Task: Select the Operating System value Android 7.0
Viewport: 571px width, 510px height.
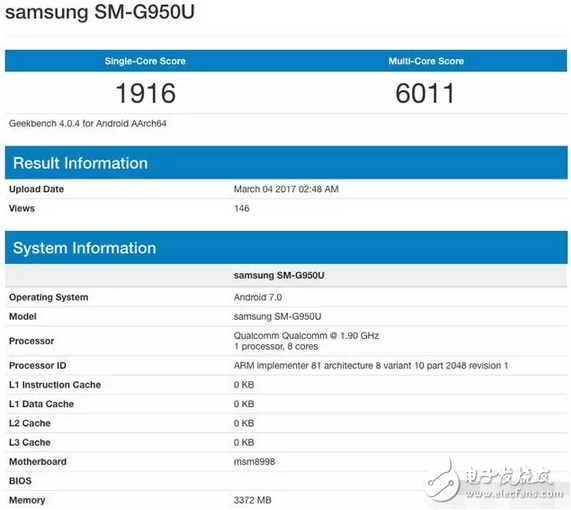Action: [258, 297]
